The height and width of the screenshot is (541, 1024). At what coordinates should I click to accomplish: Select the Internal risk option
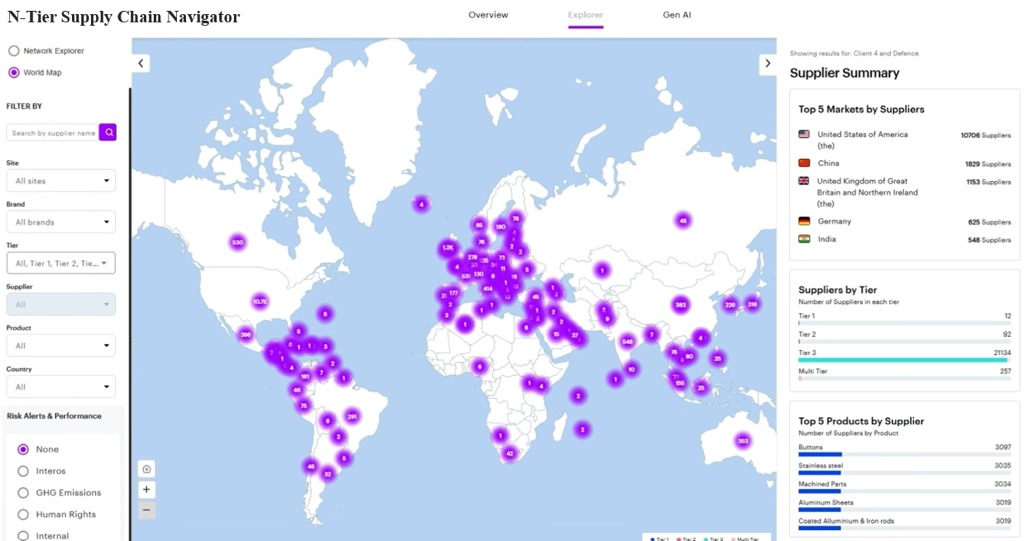pyautogui.click(x=24, y=536)
